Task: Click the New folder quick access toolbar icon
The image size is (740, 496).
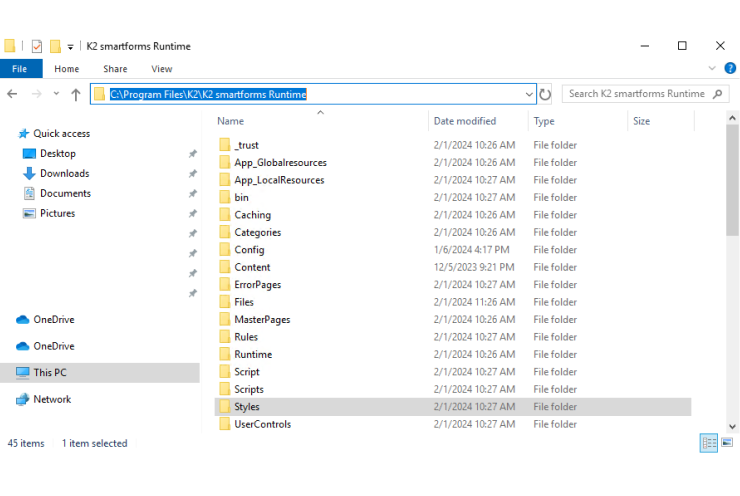Action: (x=55, y=46)
